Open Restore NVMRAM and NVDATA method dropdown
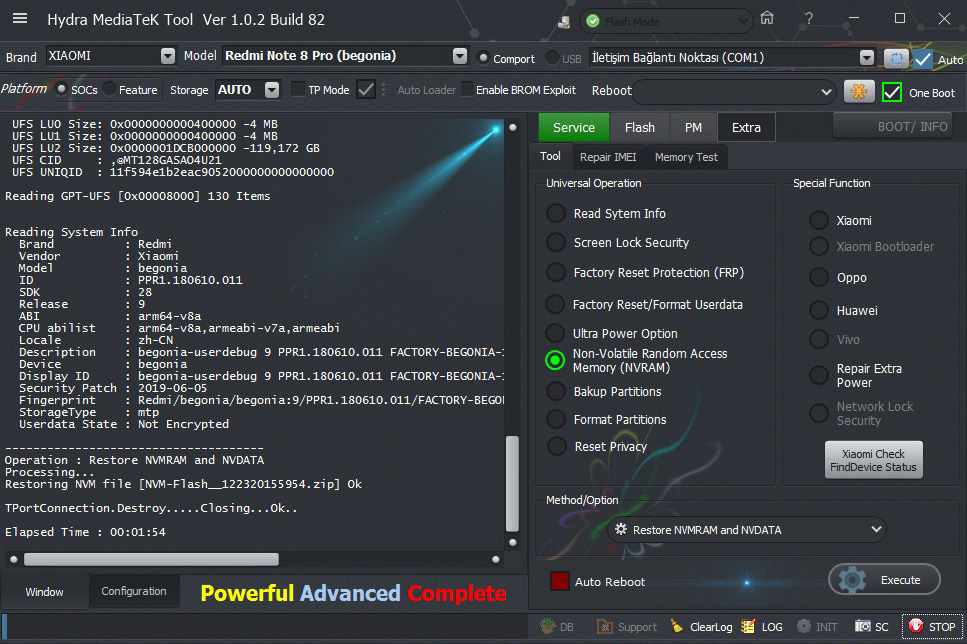967x644 pixels. coord(747,530)
